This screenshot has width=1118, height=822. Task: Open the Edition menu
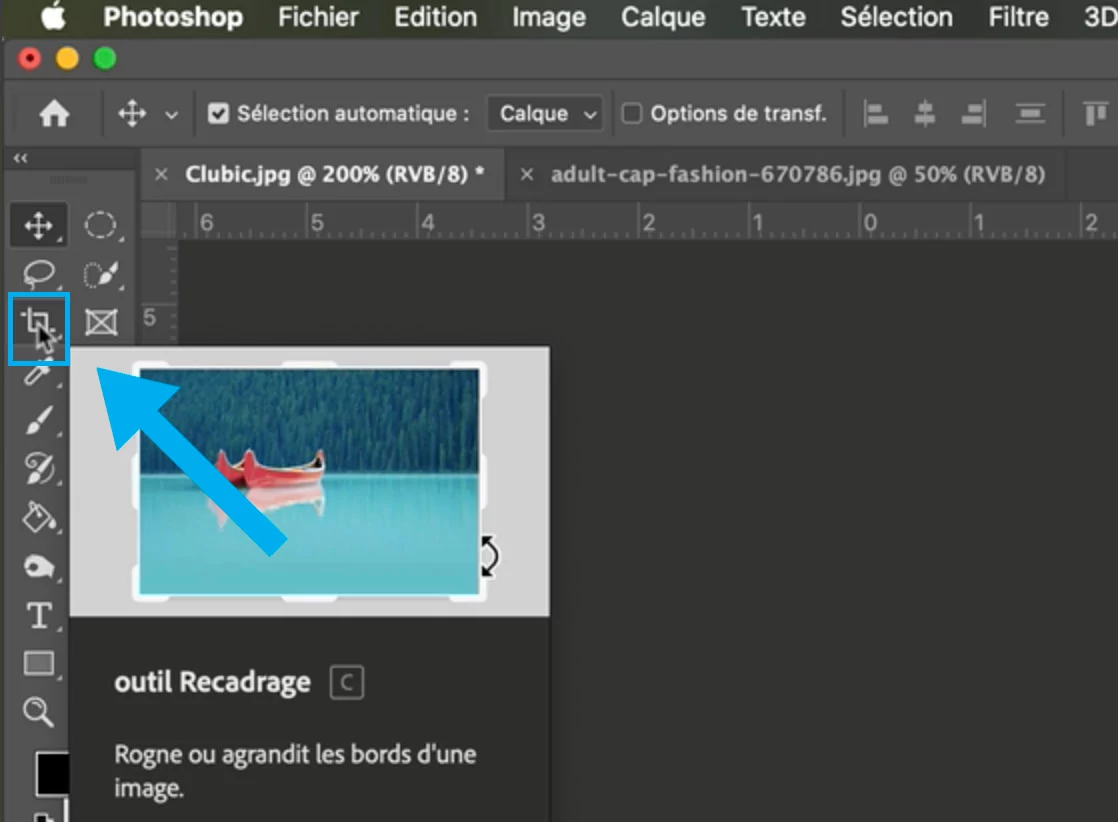(436, 17)
